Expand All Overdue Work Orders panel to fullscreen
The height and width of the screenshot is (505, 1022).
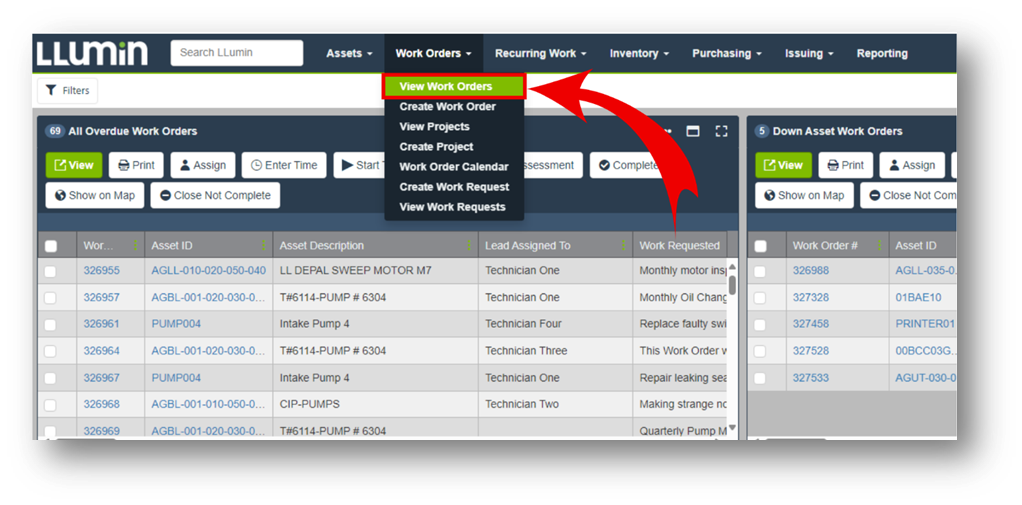click(721, 131)
